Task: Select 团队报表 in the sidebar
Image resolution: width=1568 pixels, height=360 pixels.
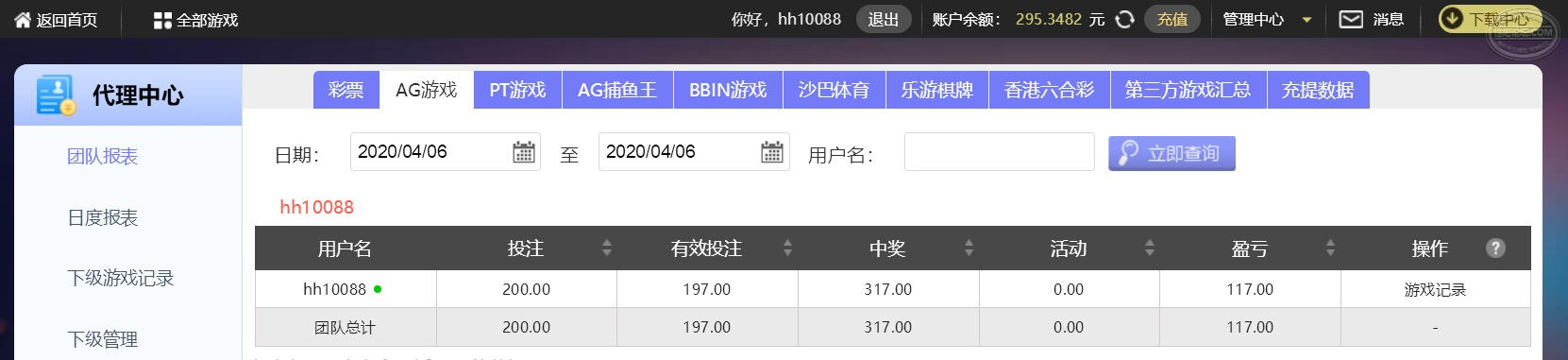Action: pos(102,156)
